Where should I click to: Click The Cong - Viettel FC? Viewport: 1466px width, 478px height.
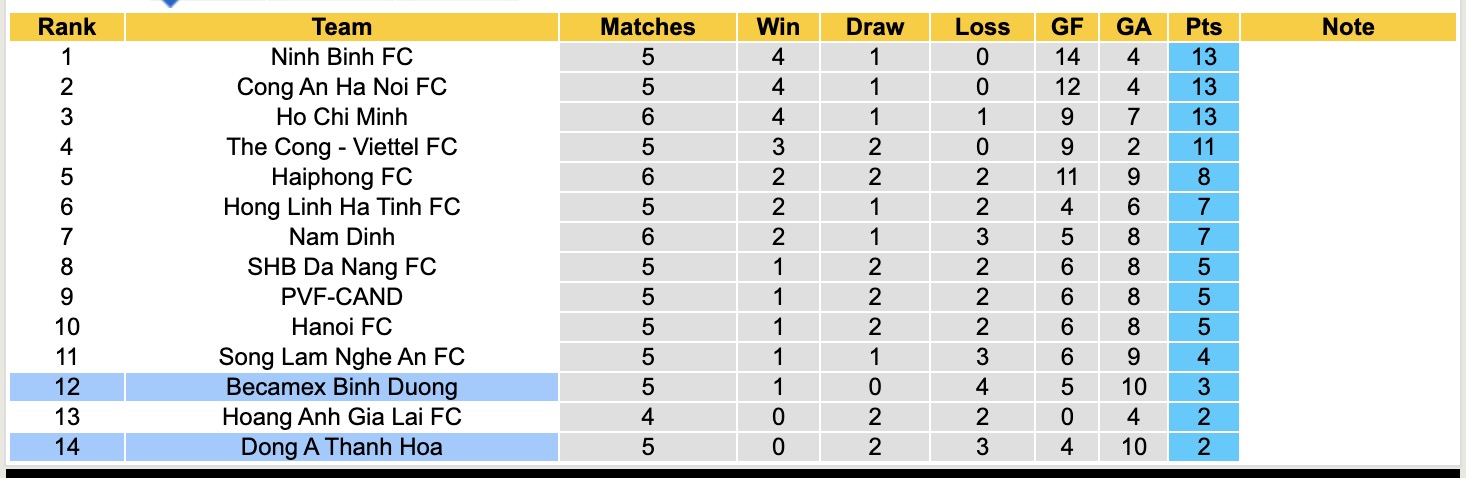coord(341,147)
